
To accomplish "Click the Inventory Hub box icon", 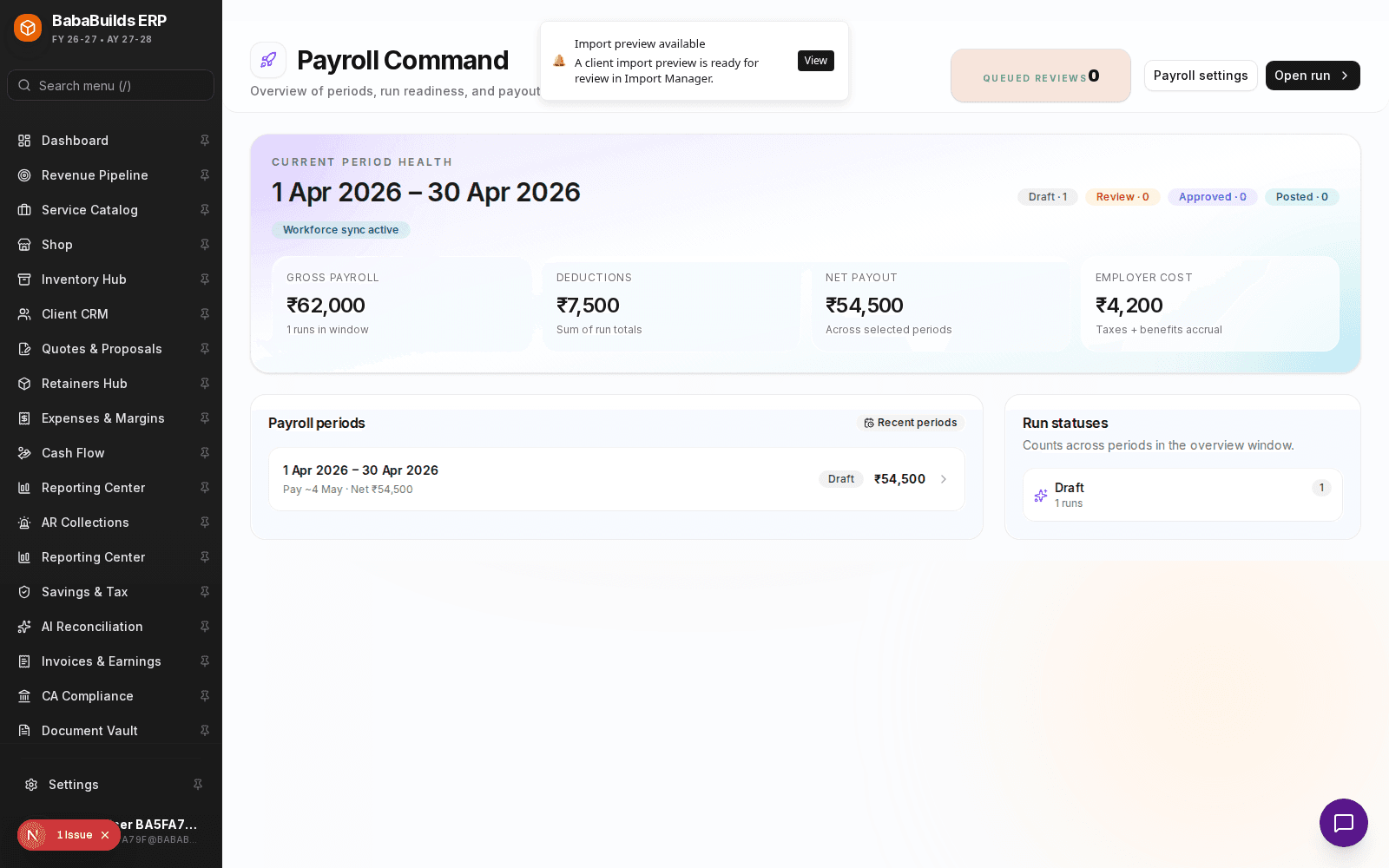I will click(24, 279).
